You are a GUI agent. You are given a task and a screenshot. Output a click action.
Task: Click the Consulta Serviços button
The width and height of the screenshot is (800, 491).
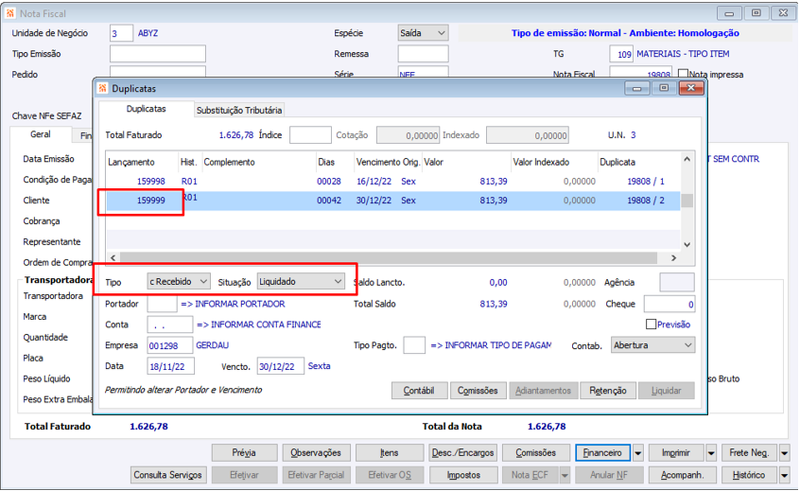[x=168, y=475]
